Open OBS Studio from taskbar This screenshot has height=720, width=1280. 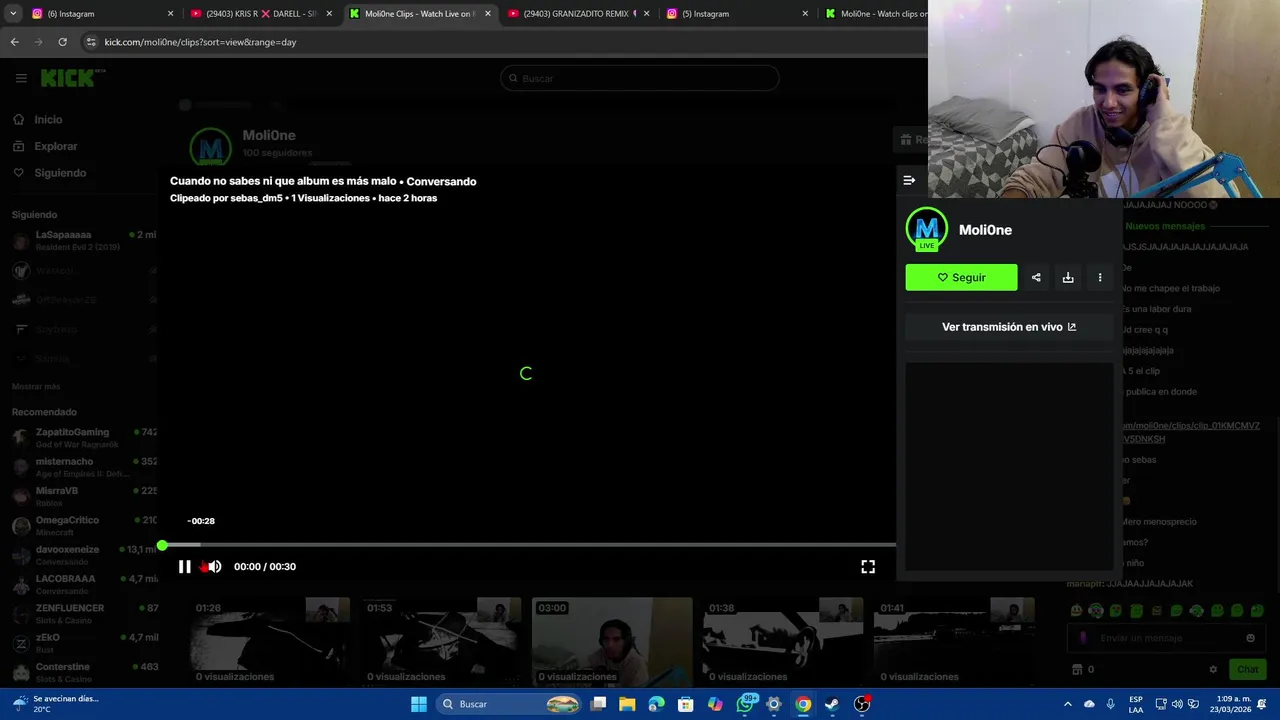tap(862, 704)
